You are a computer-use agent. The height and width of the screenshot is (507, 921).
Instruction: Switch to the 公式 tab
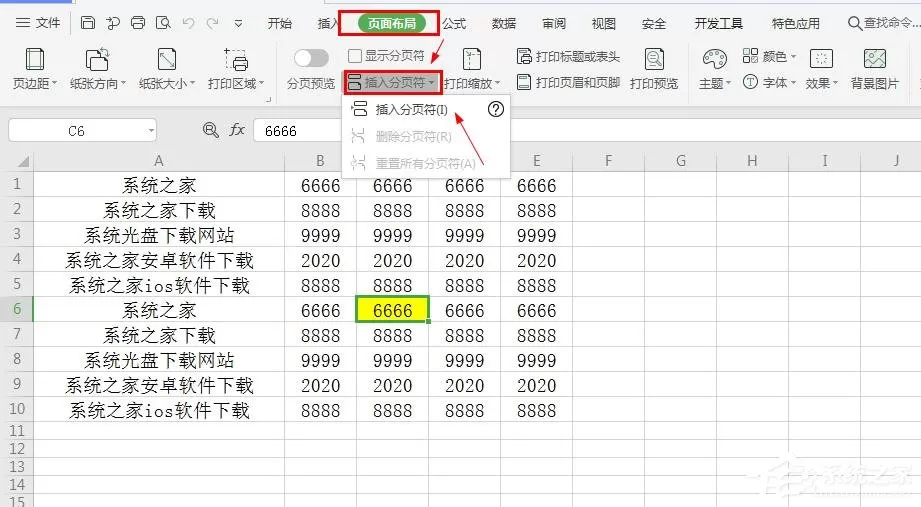(x=454, y=23)
